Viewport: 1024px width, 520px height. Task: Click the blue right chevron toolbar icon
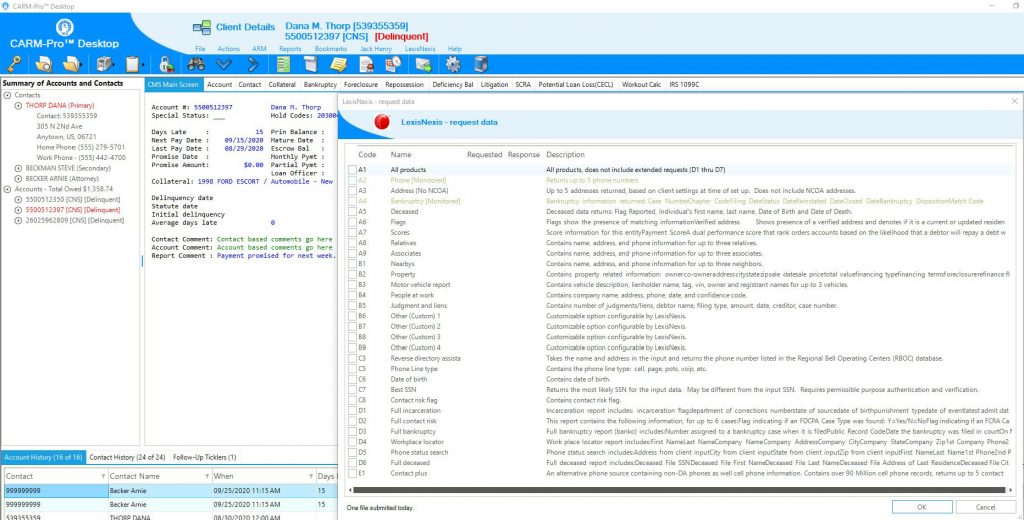(253, 64)
